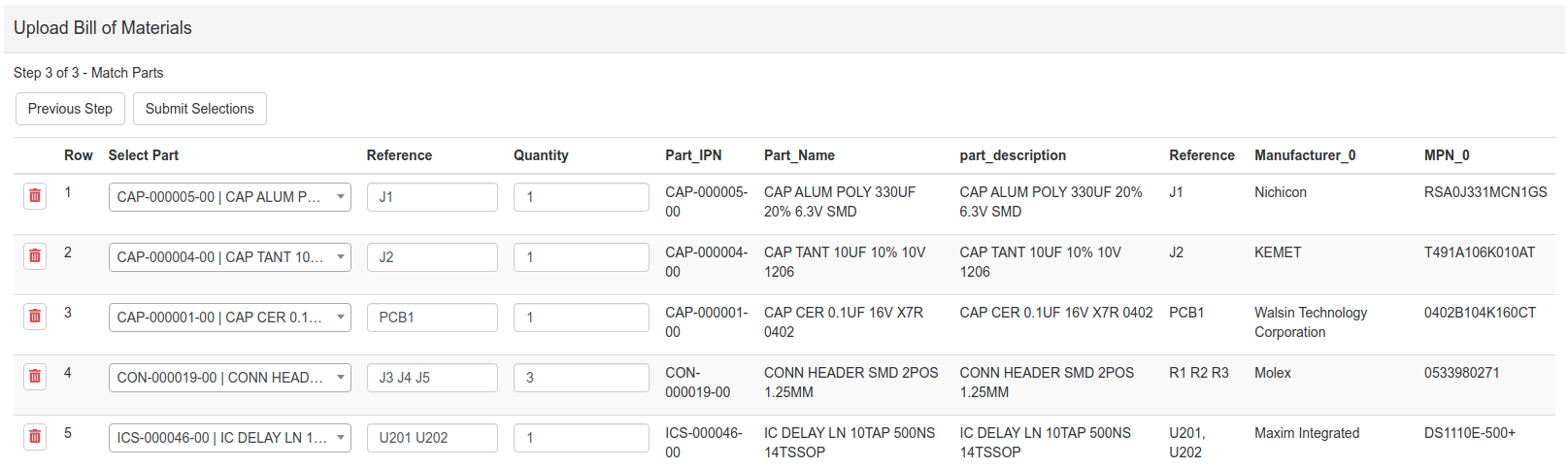
Task: Click the Select Part column header
Action: pyautogui.click(x=144, y=155)
